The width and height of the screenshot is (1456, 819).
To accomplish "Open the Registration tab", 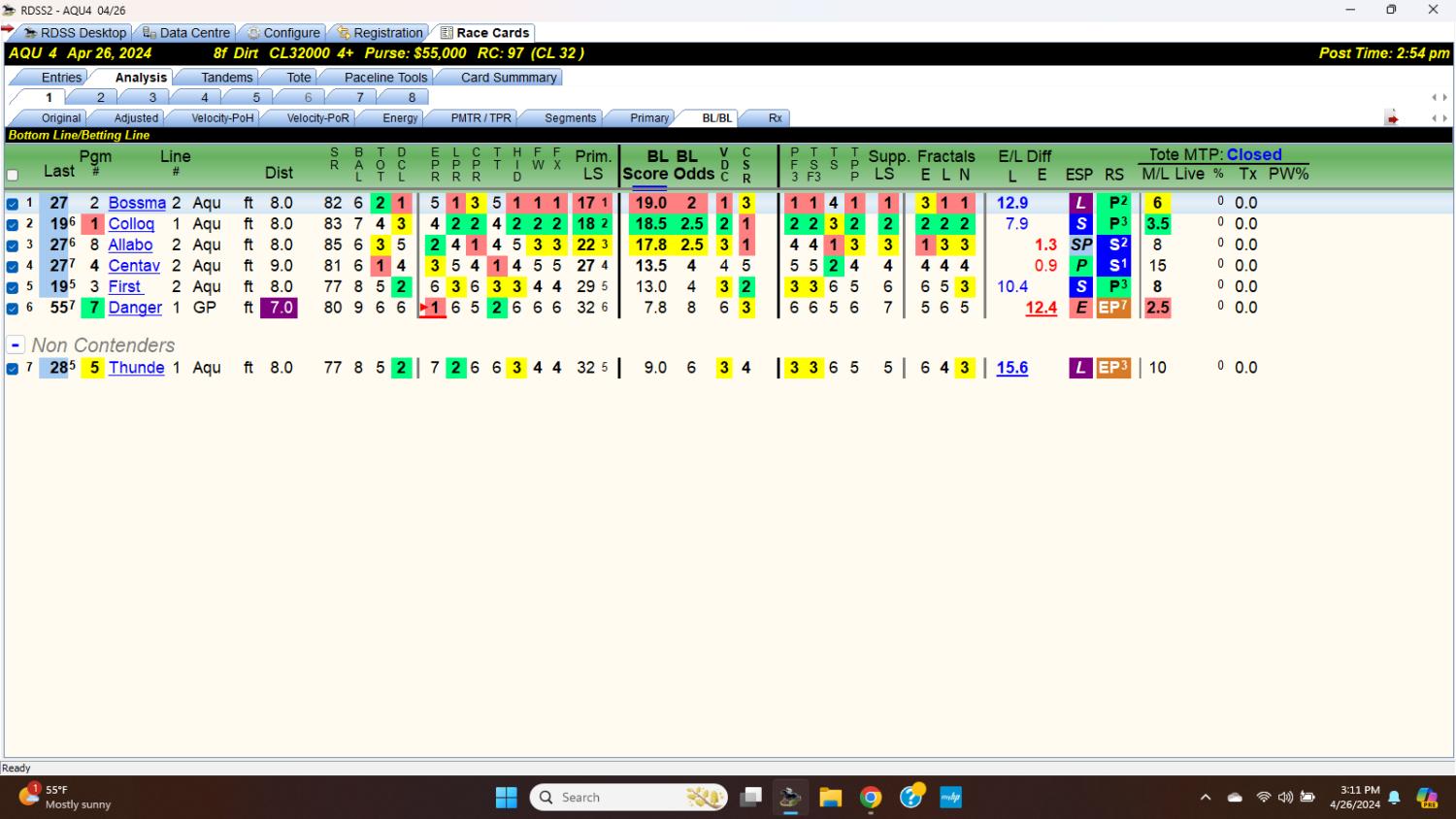I will coord(380,33).
